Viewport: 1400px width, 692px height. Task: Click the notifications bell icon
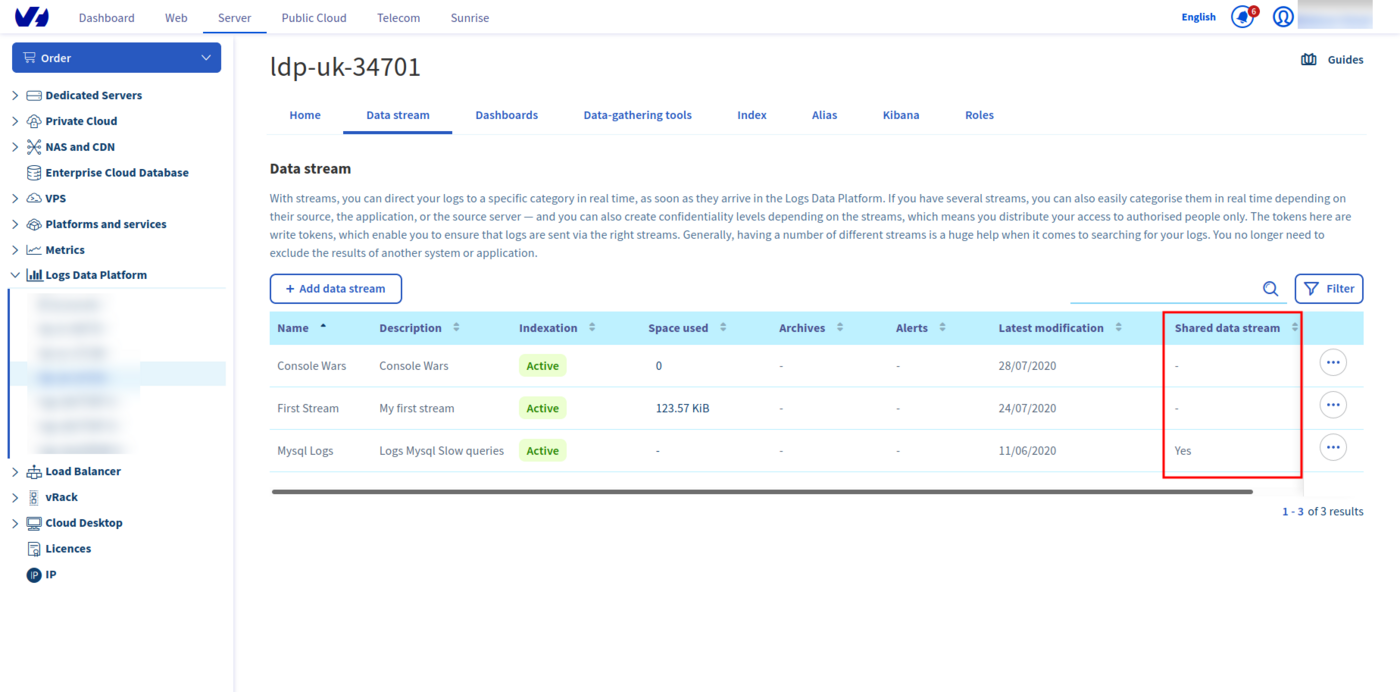[1242, 17]
